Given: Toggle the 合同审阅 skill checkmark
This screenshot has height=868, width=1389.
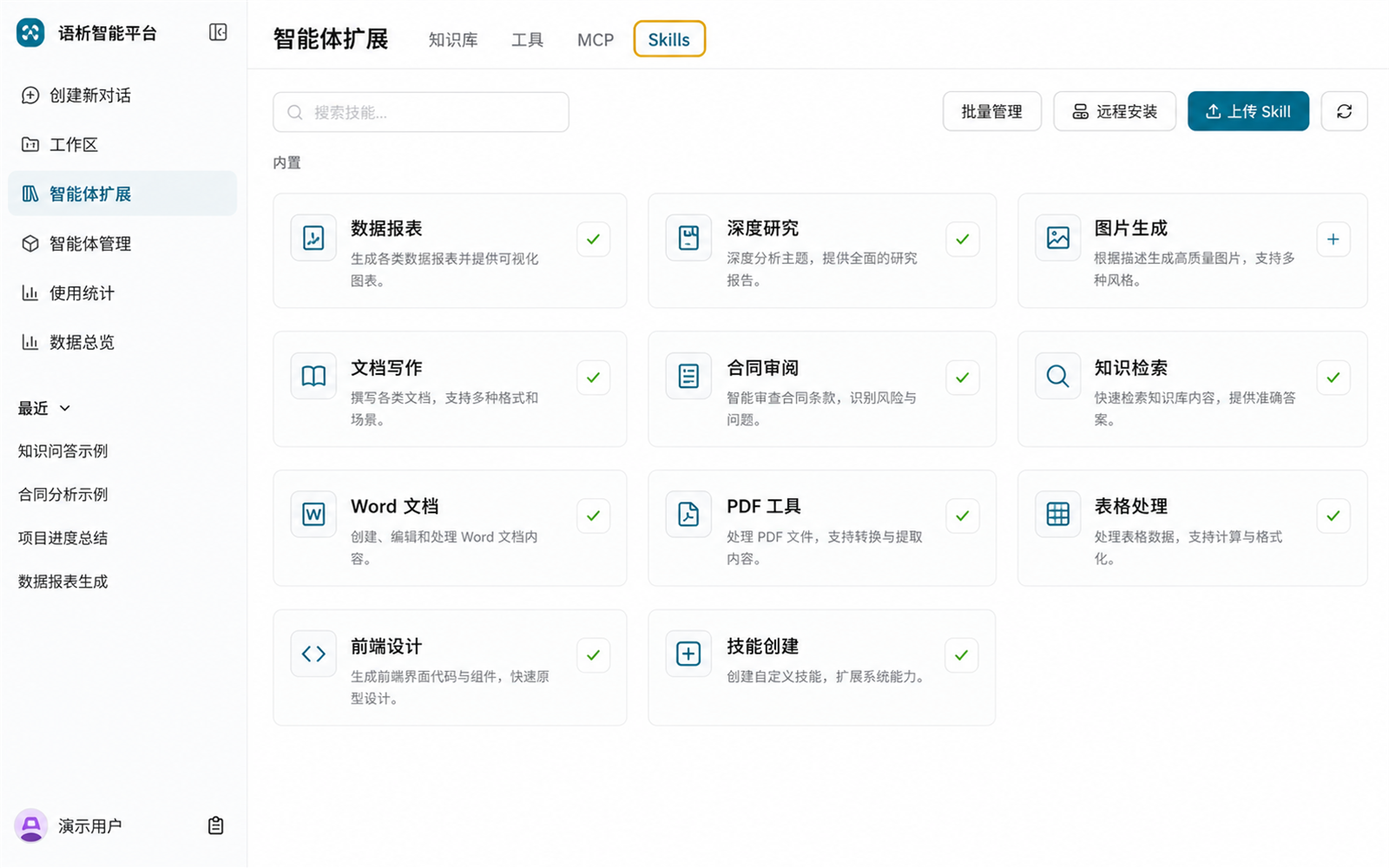Looking at the screenshot, I should (962, 378).
